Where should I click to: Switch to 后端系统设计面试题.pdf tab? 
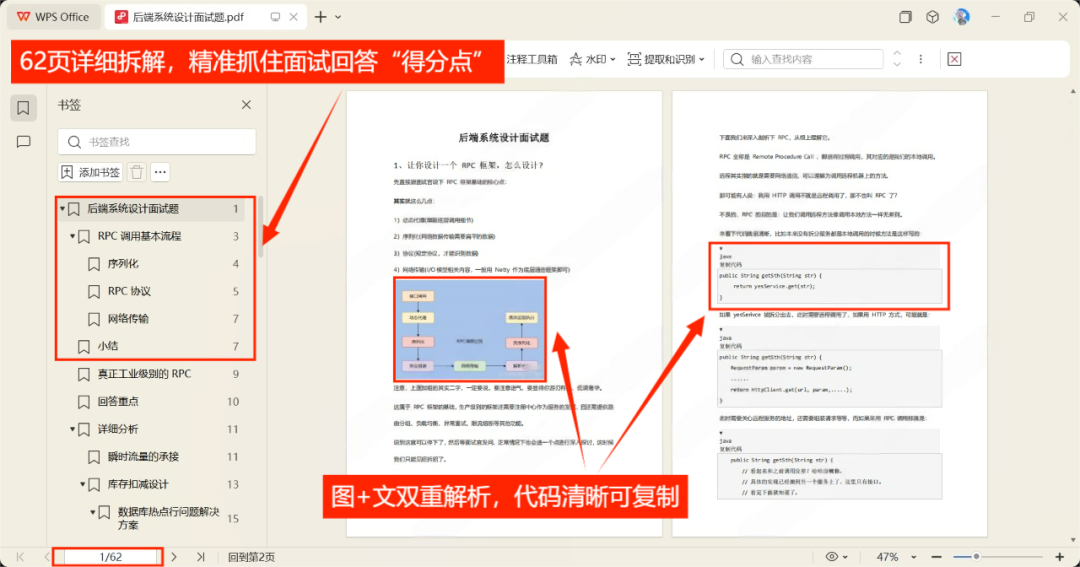pos(187,17)
